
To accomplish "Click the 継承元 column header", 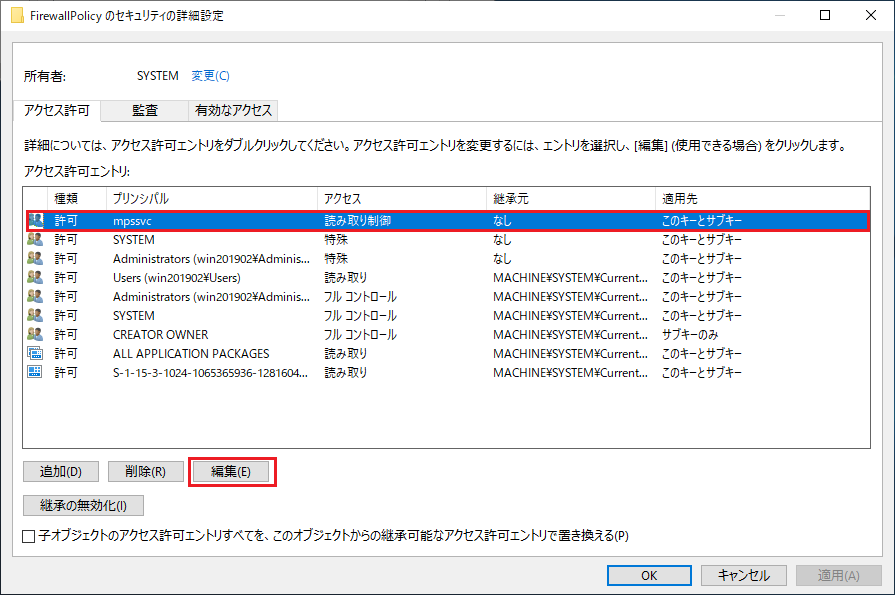I will (571, 199).
